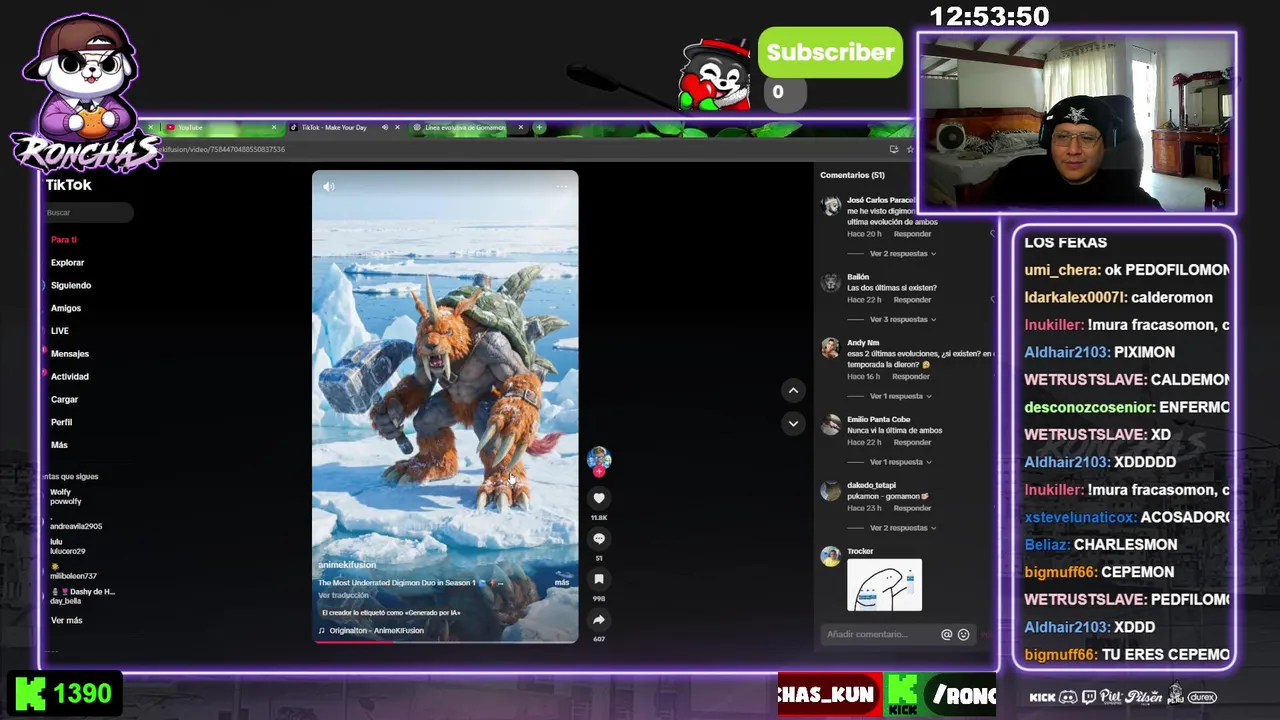Open the Para ti feed

[x=64, y=240]
